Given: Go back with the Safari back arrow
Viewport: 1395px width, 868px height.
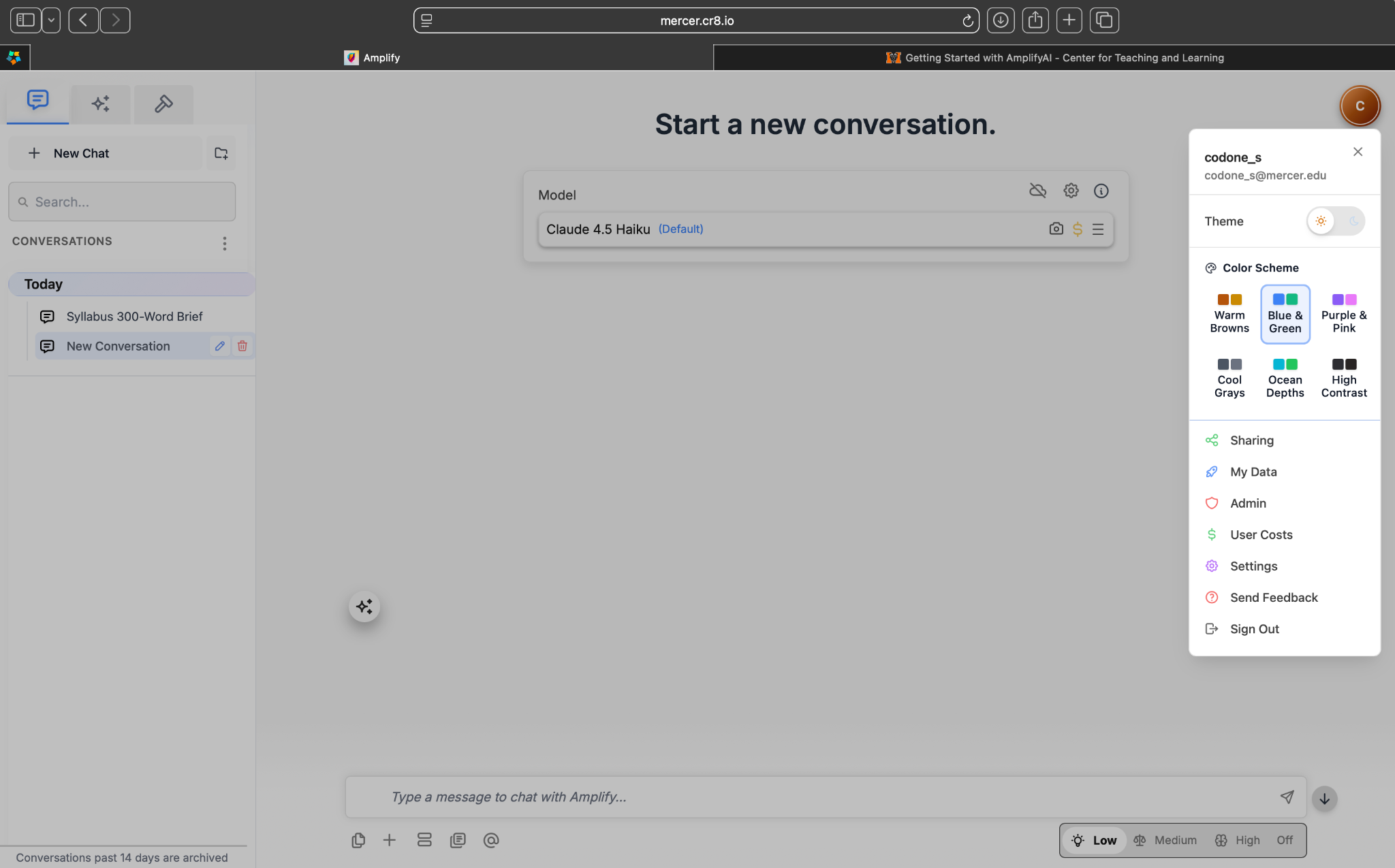Looking at the screenshot, I should coord(83,20).
